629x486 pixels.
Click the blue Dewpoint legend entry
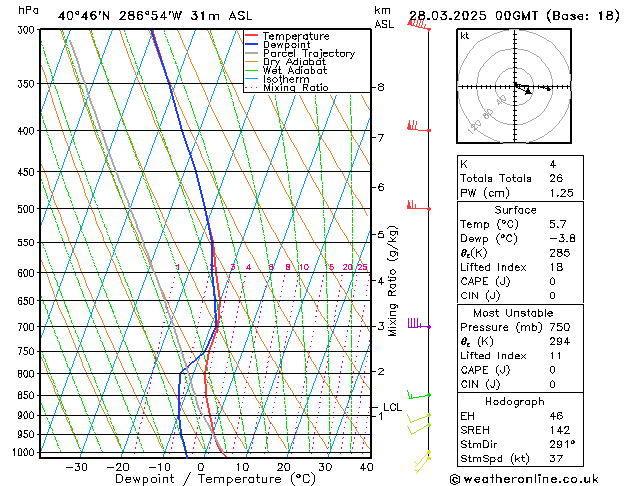coord(278,45)
